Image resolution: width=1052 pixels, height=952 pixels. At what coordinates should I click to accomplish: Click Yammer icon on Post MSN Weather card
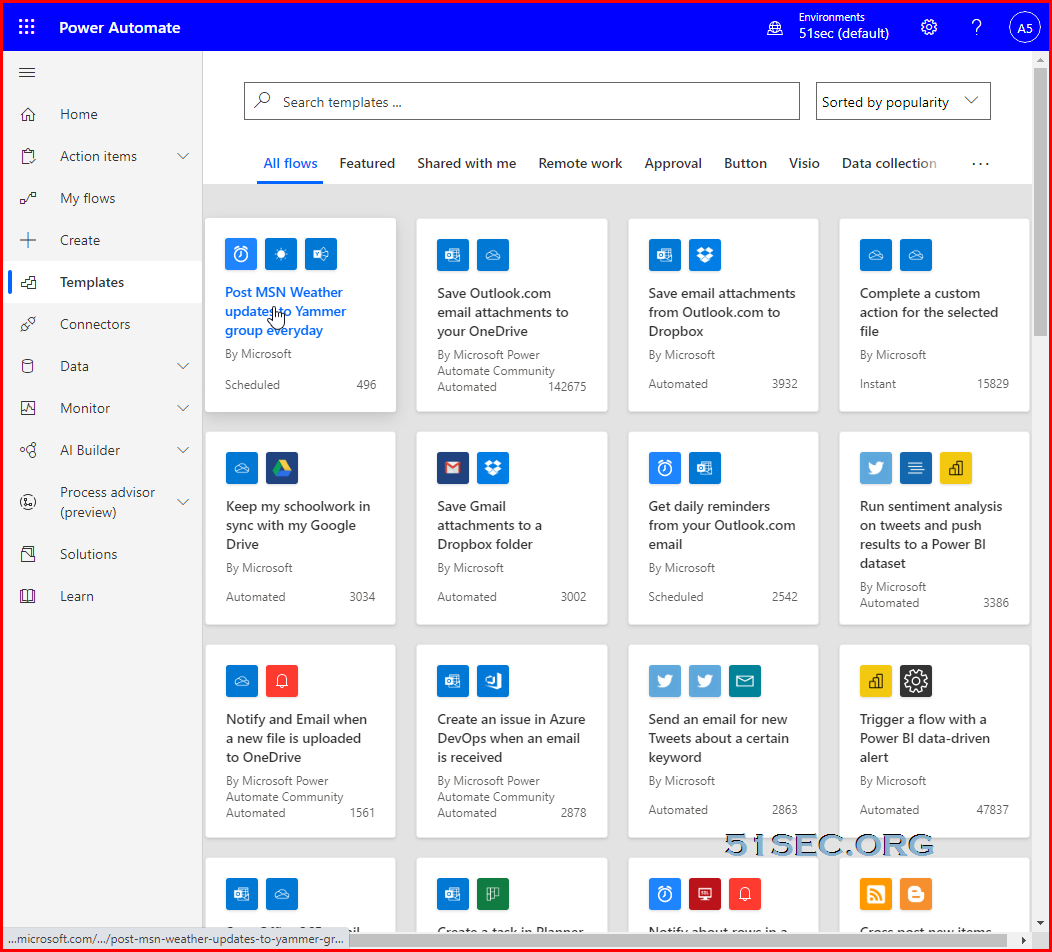[321, 254]
